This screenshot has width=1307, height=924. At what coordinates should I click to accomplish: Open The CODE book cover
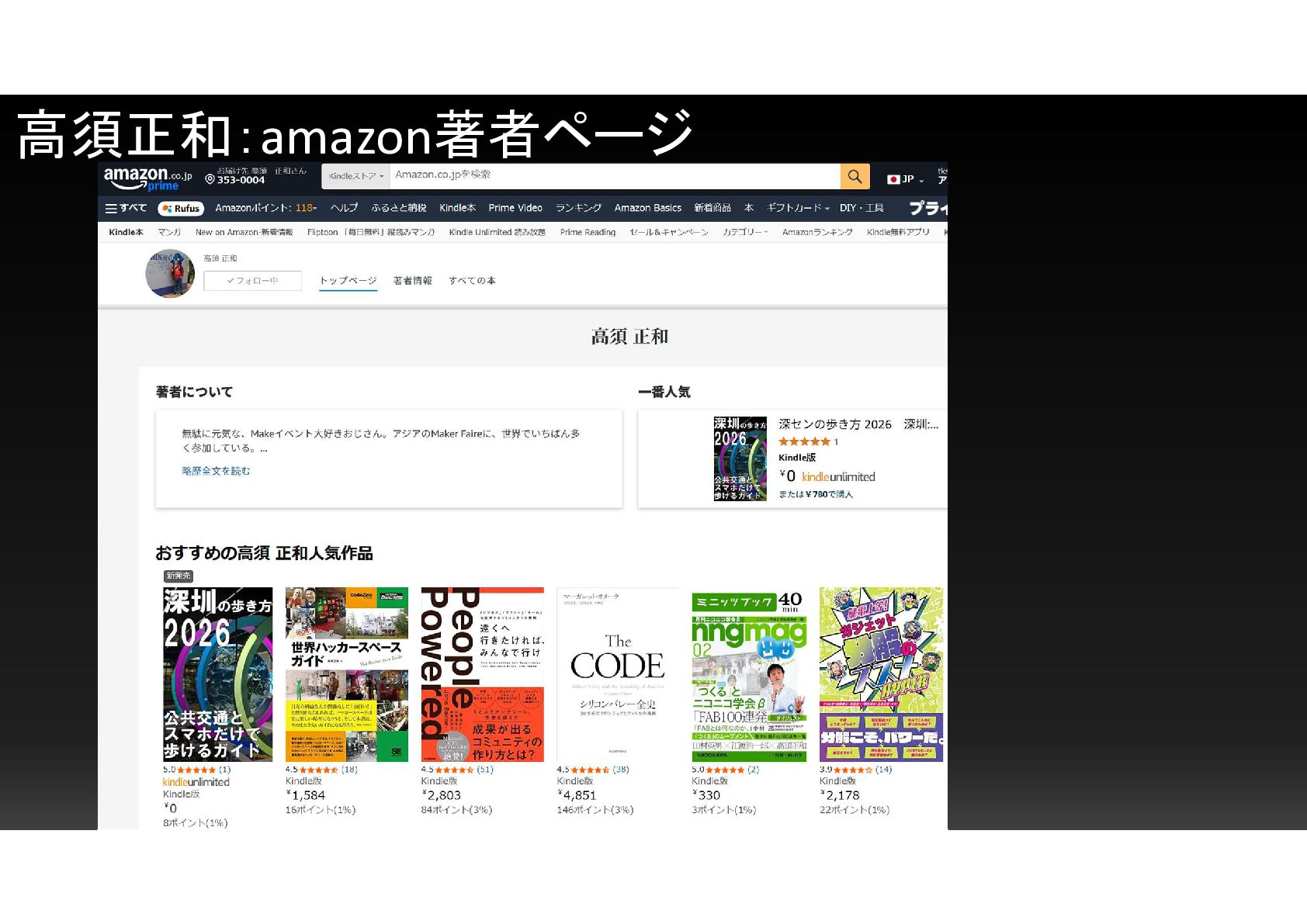point(618,674)
